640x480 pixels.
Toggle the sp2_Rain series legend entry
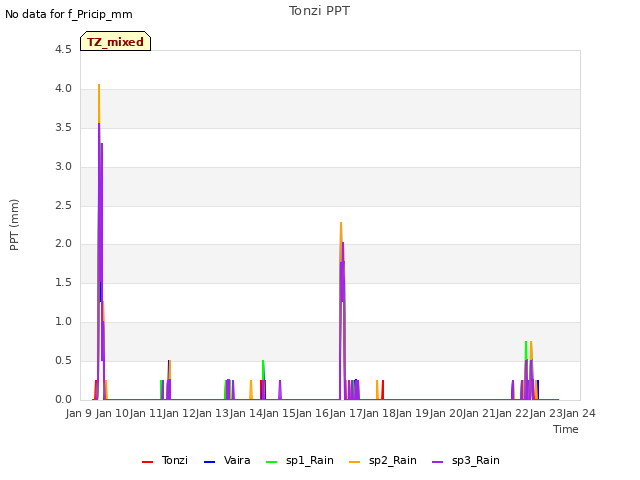[x=383, y=460]
